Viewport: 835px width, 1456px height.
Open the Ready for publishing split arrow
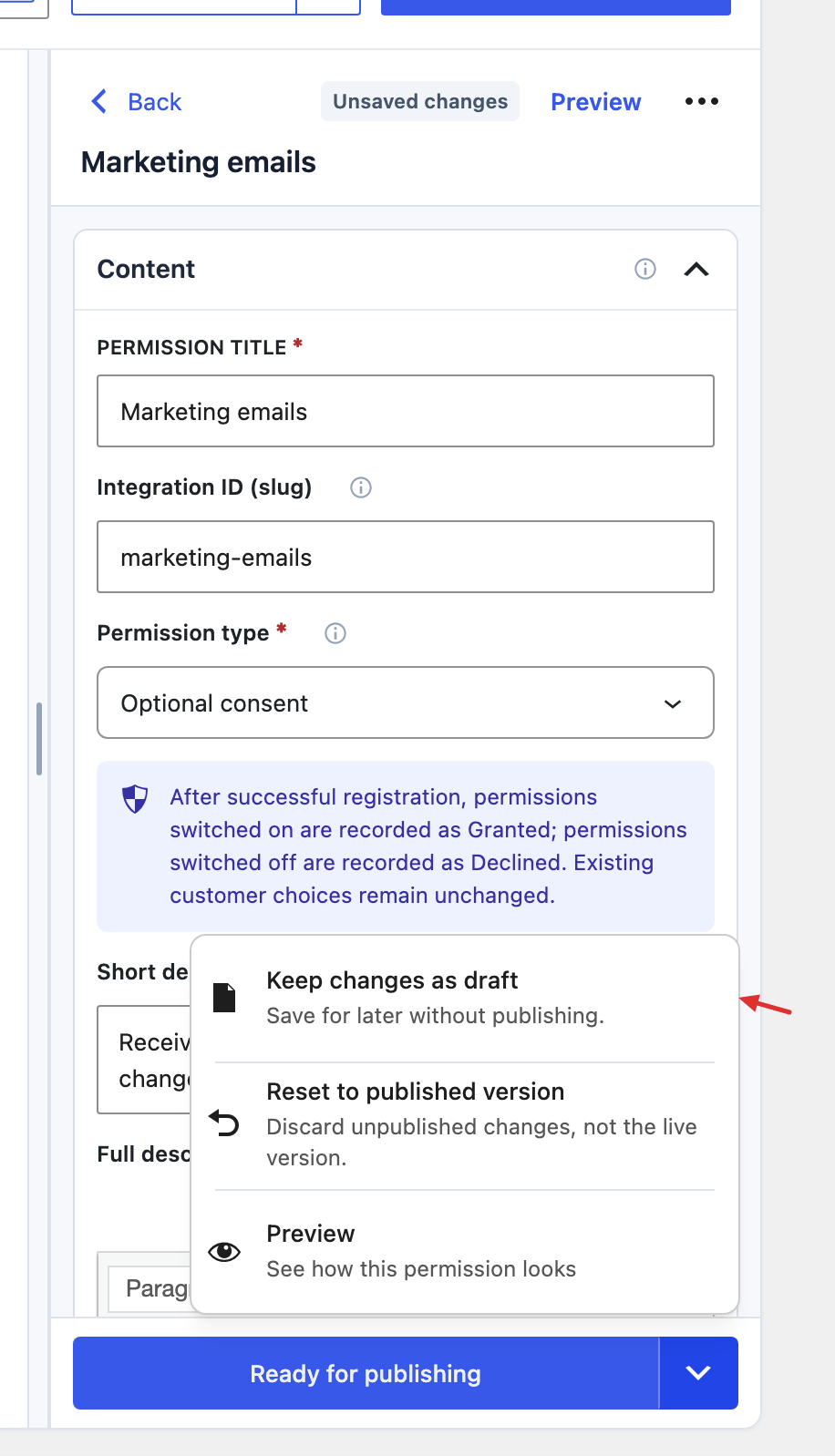(698, 1373)
